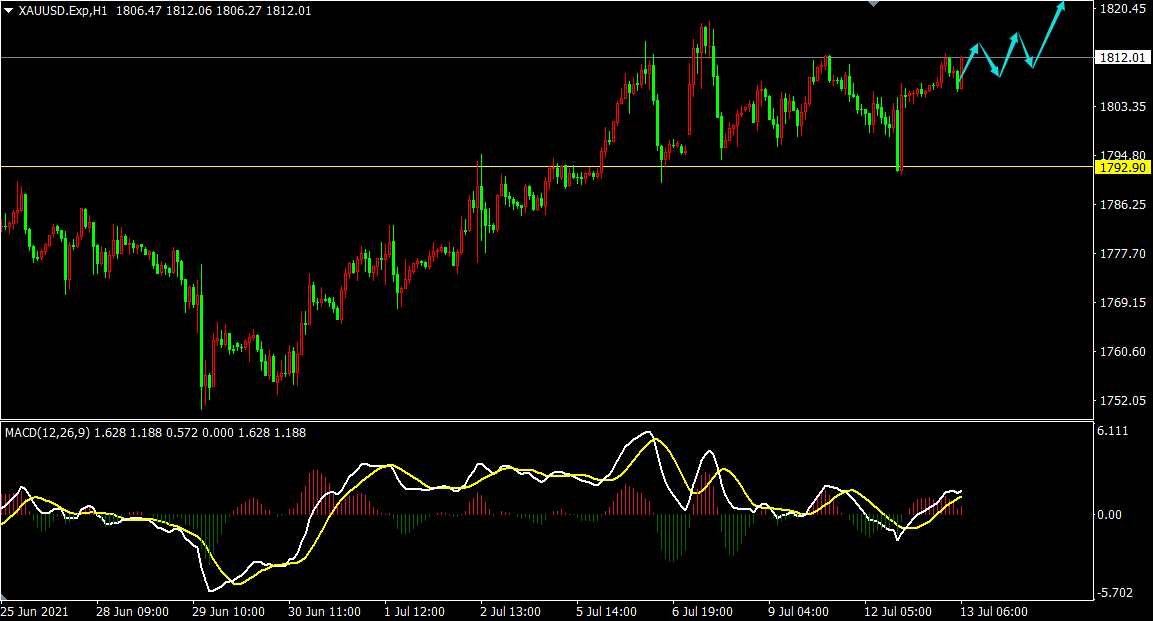Image resolution: width=1153 pixels, height=621 pixels.
Task: Click the 12 Jul 05:00 time label
Action: 898,611
